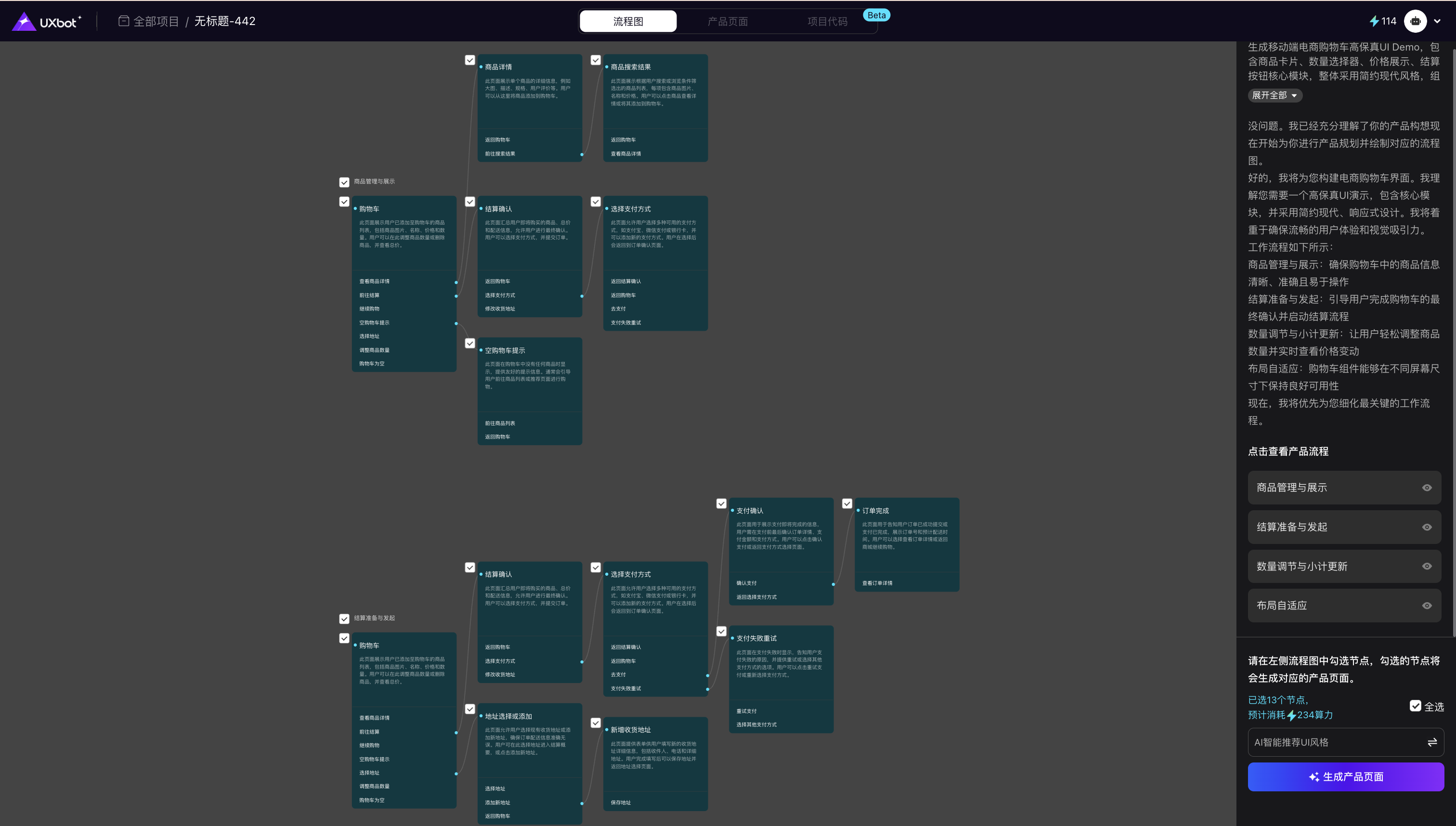Viewport: 1456px width, 826px height.
Task: Open the 全部项目 breadcrumb link
Action: click(156, 21)
